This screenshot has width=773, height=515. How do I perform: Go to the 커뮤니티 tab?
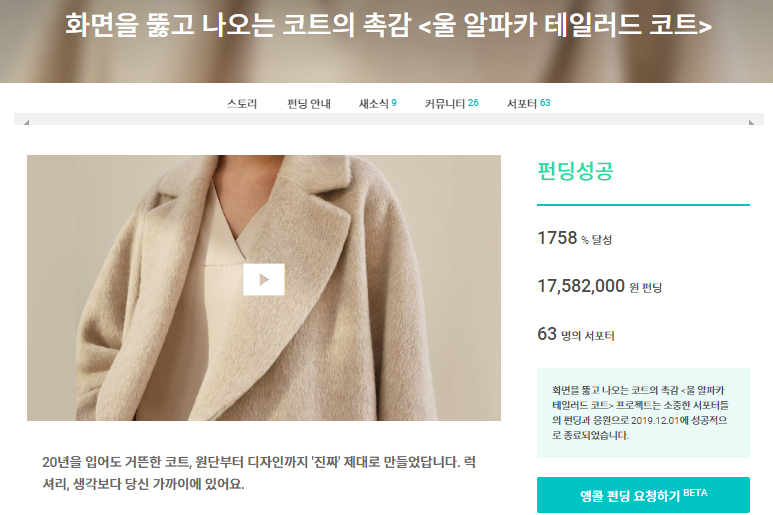click(452, 103)
